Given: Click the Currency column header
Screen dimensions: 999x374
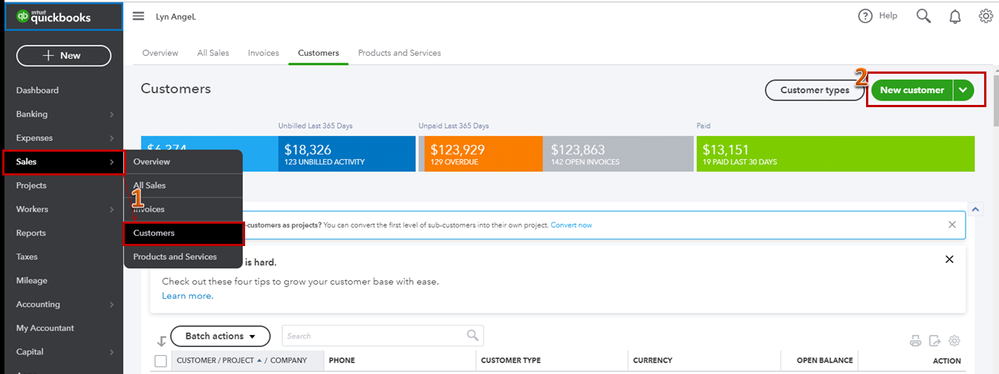Looking at the screenshot, I should [x=652, y=361].
